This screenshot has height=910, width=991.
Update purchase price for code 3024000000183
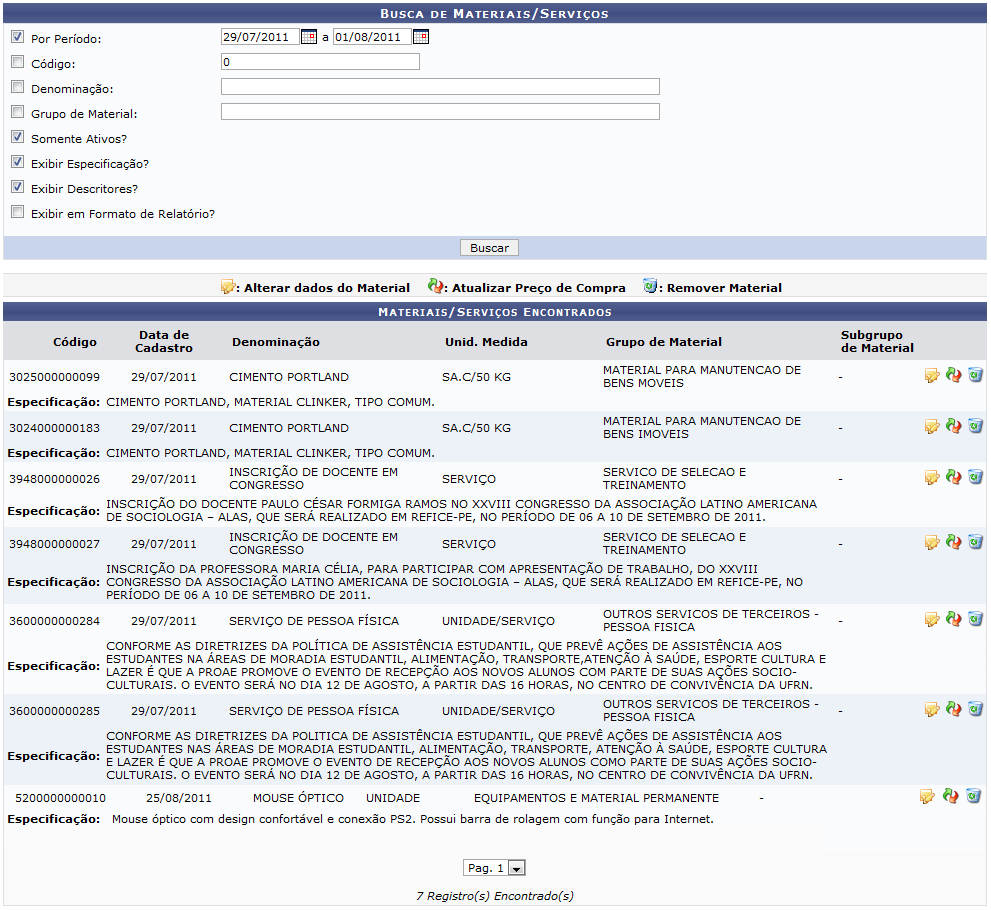(953, 427)
